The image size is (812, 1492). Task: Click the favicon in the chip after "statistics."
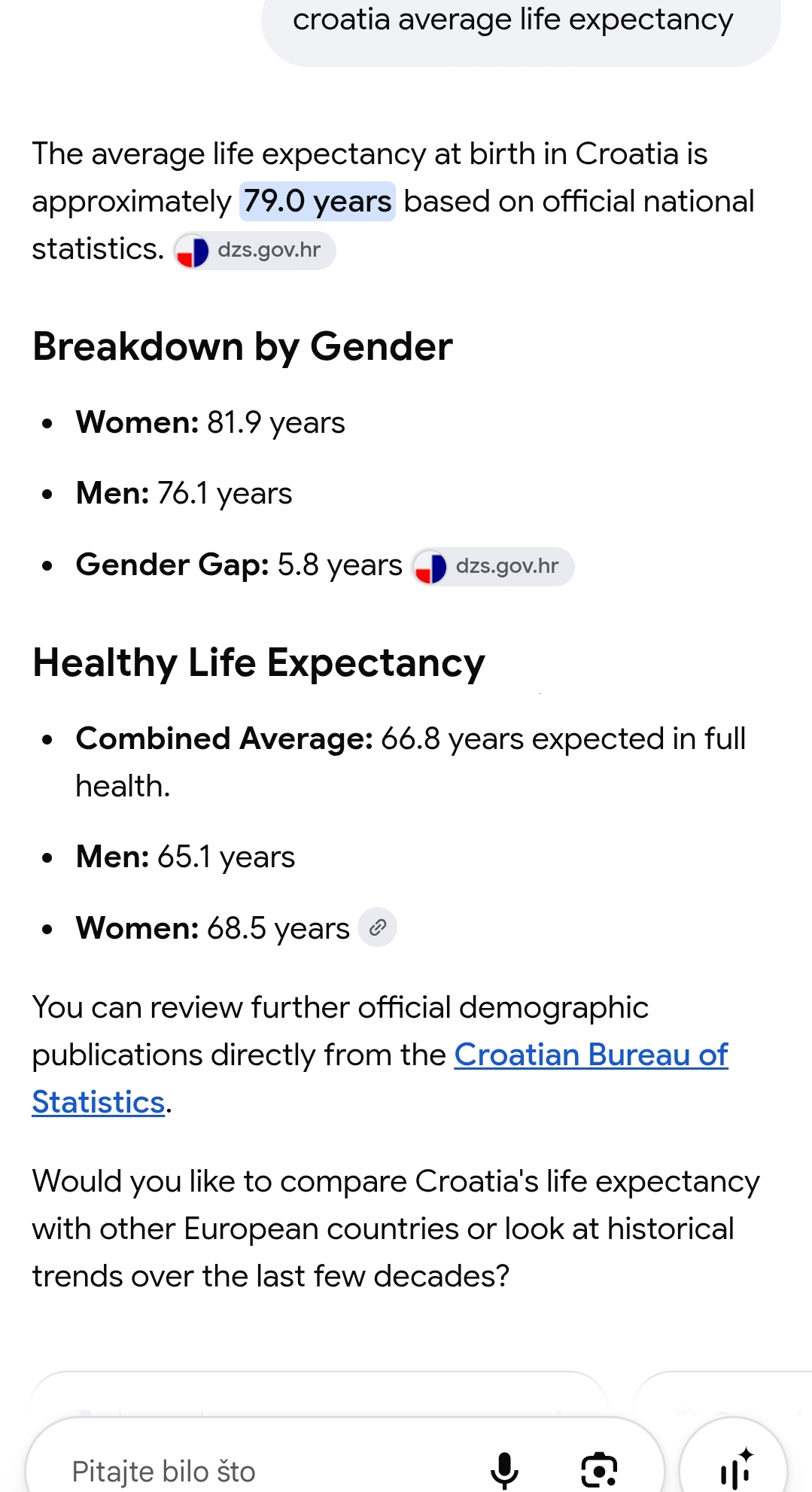click(192, 251)
